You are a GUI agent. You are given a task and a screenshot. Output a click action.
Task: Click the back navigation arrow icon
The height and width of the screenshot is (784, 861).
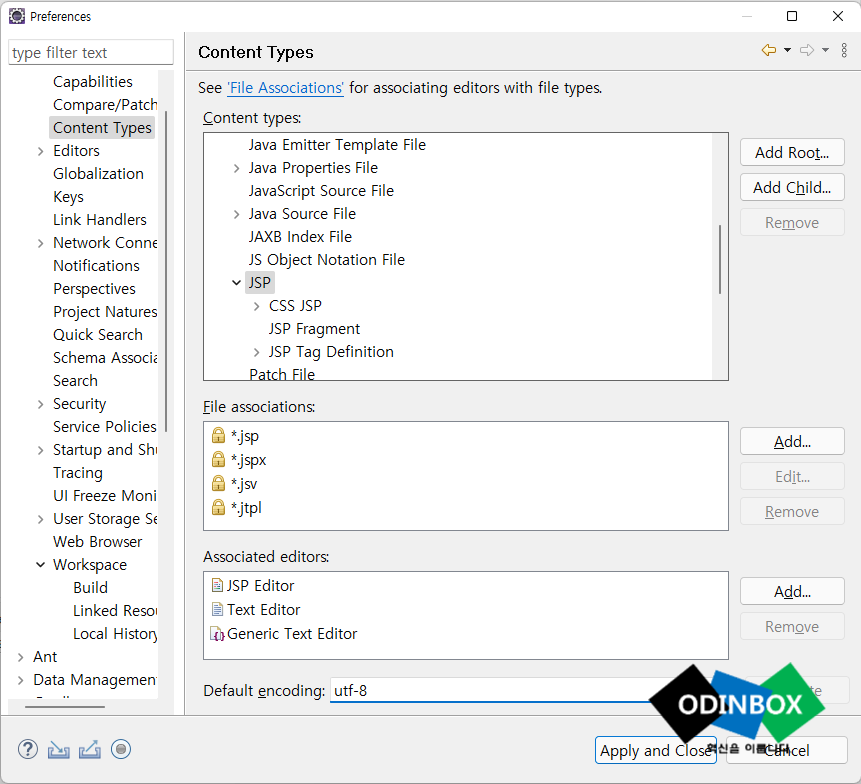(769, 51)
